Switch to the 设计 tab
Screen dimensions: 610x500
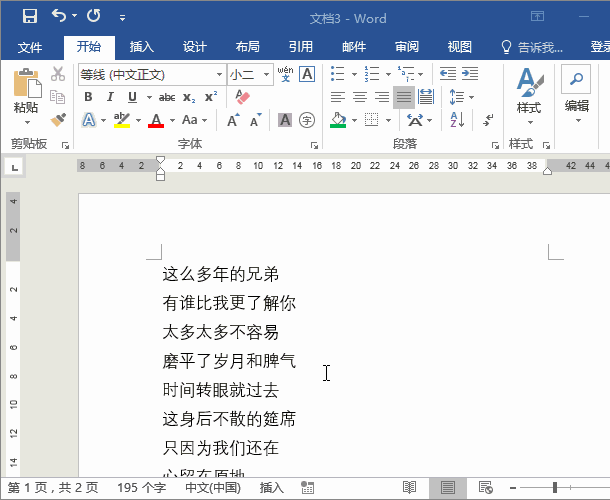pos(195,47)
